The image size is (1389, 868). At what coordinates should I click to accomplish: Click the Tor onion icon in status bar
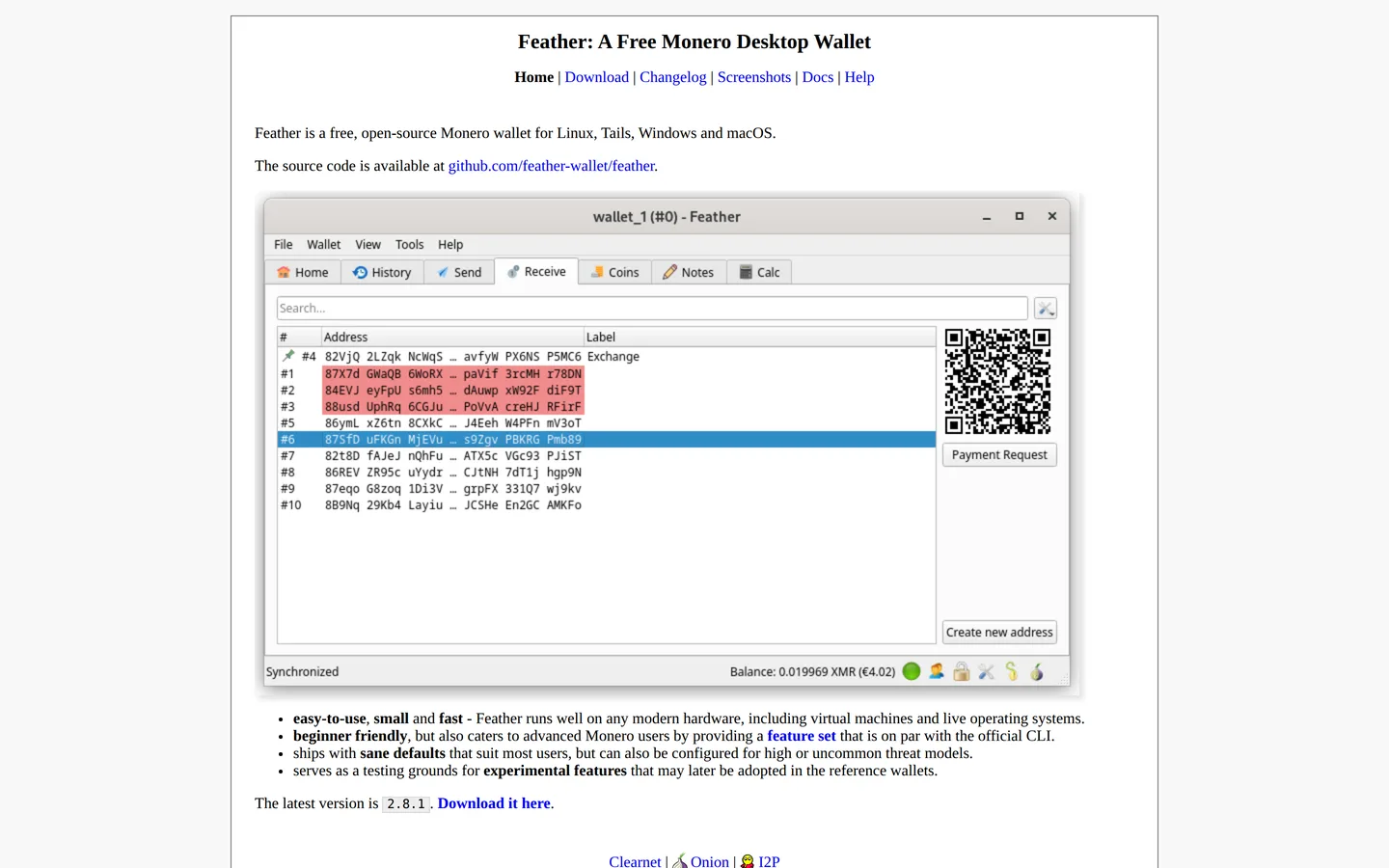[x=1037, y=671]
